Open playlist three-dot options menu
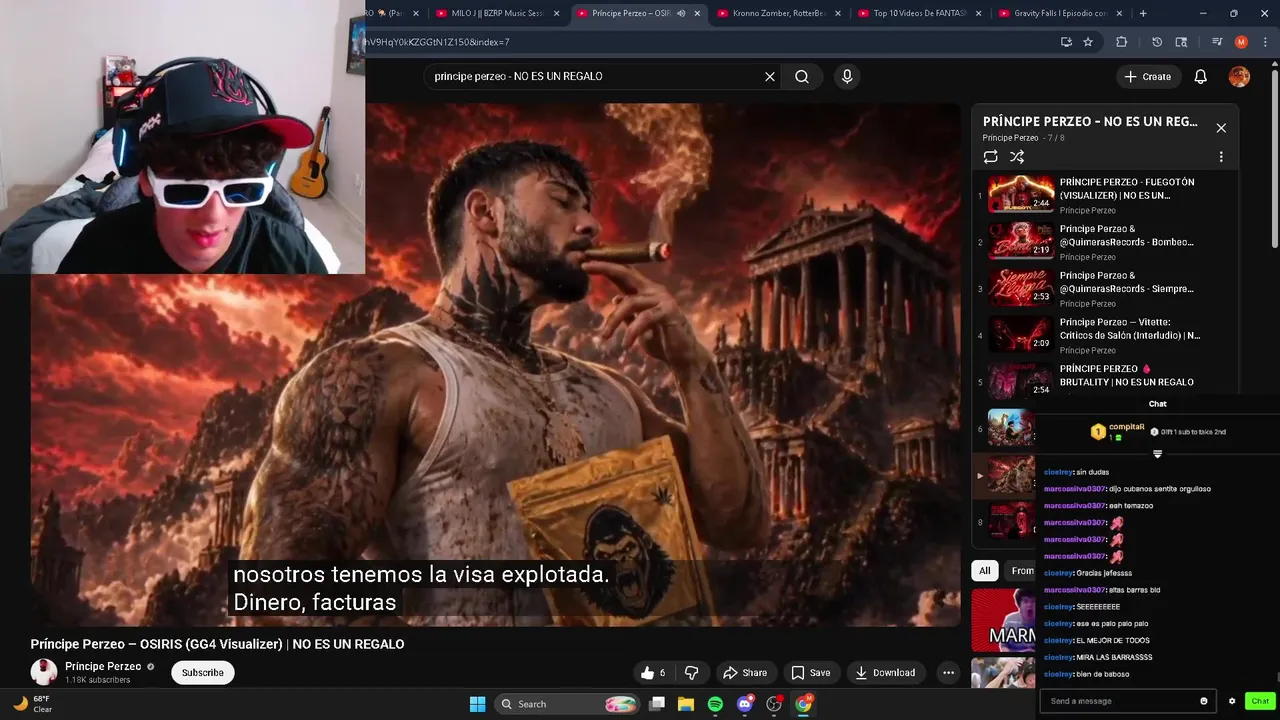This screenshot has width=1280, height=720. click(x=1221, y=157)
